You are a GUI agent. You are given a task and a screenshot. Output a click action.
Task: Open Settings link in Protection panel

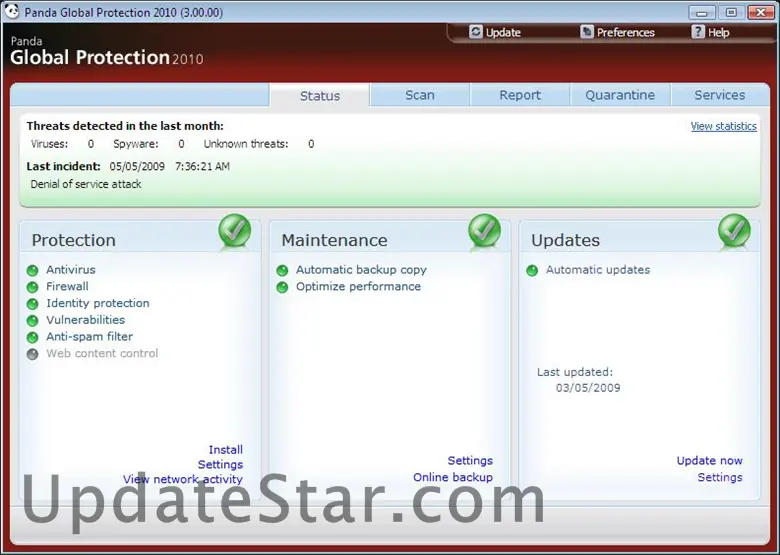coord(220,464)
